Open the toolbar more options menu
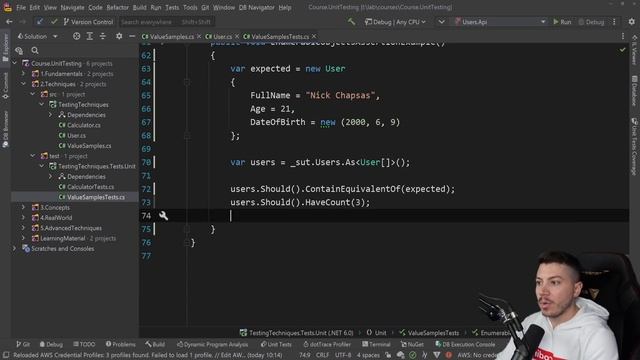This screenshot has width=640, height=360. click(614, 22)
